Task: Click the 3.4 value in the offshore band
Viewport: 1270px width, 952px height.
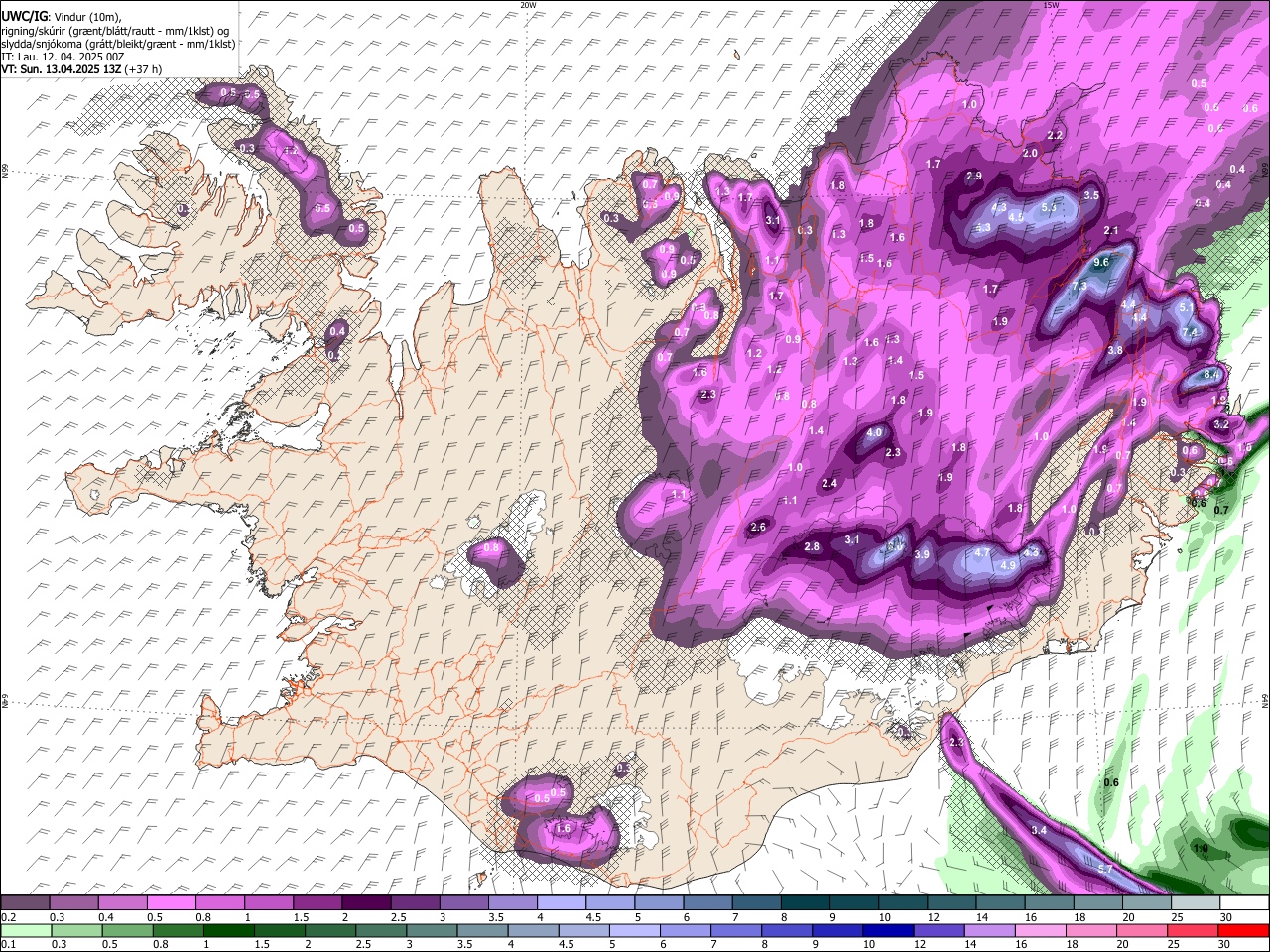Action: [1039, 830]
